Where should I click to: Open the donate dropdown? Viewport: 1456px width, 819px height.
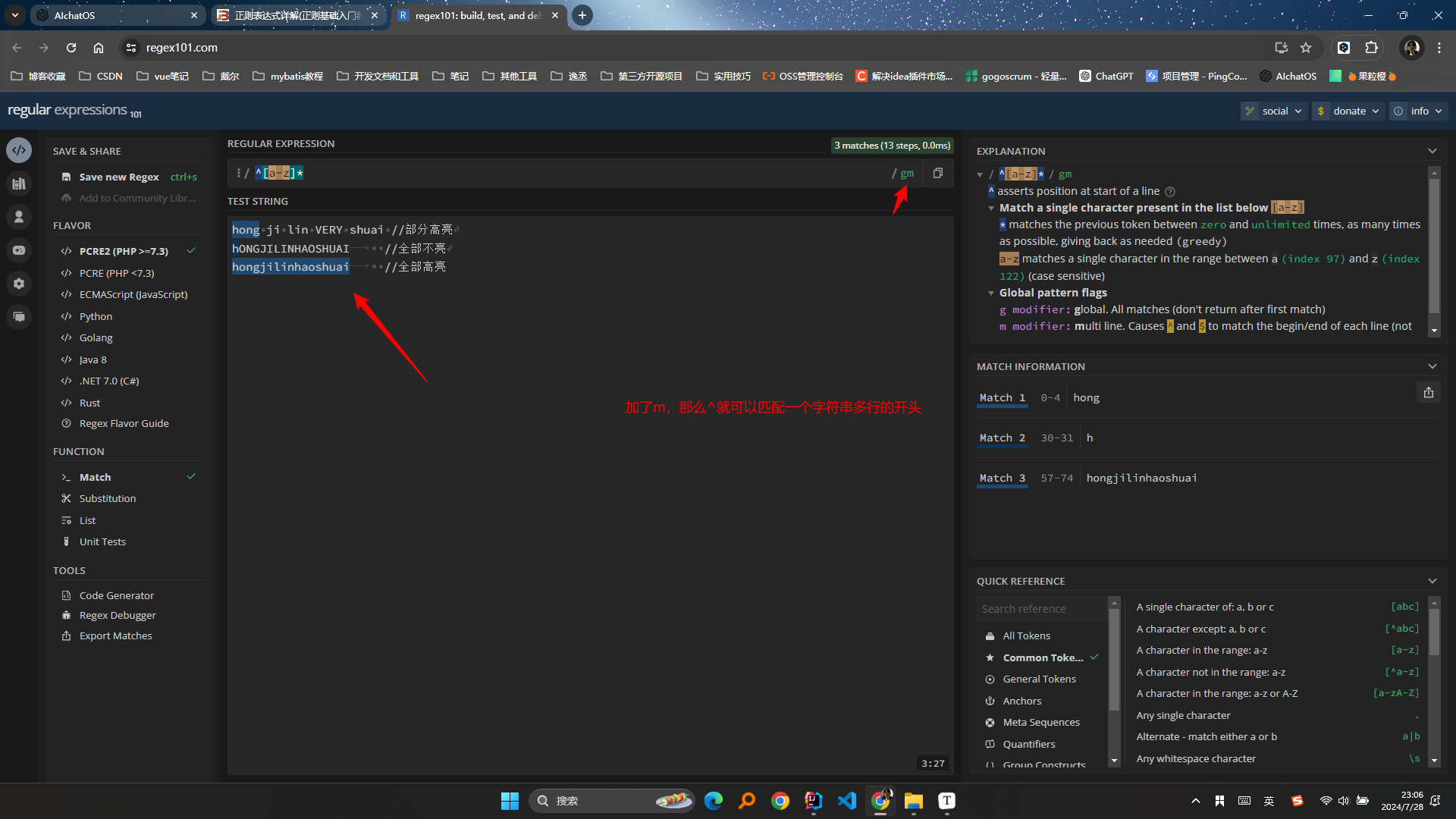[x=1348, y=111]
